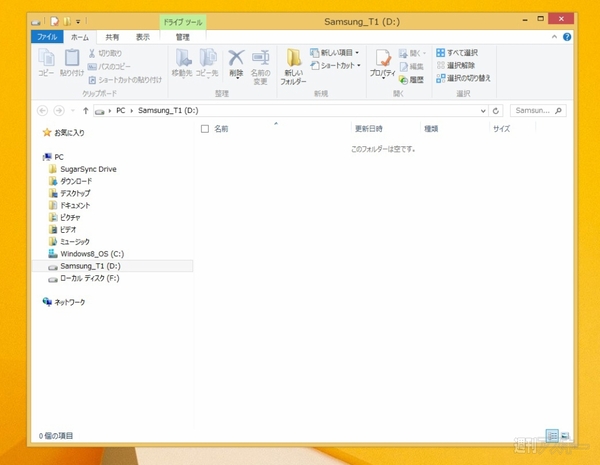Click Select all (すべて選択)
This screenshot has width=600, height=465.
pos(457,53)
